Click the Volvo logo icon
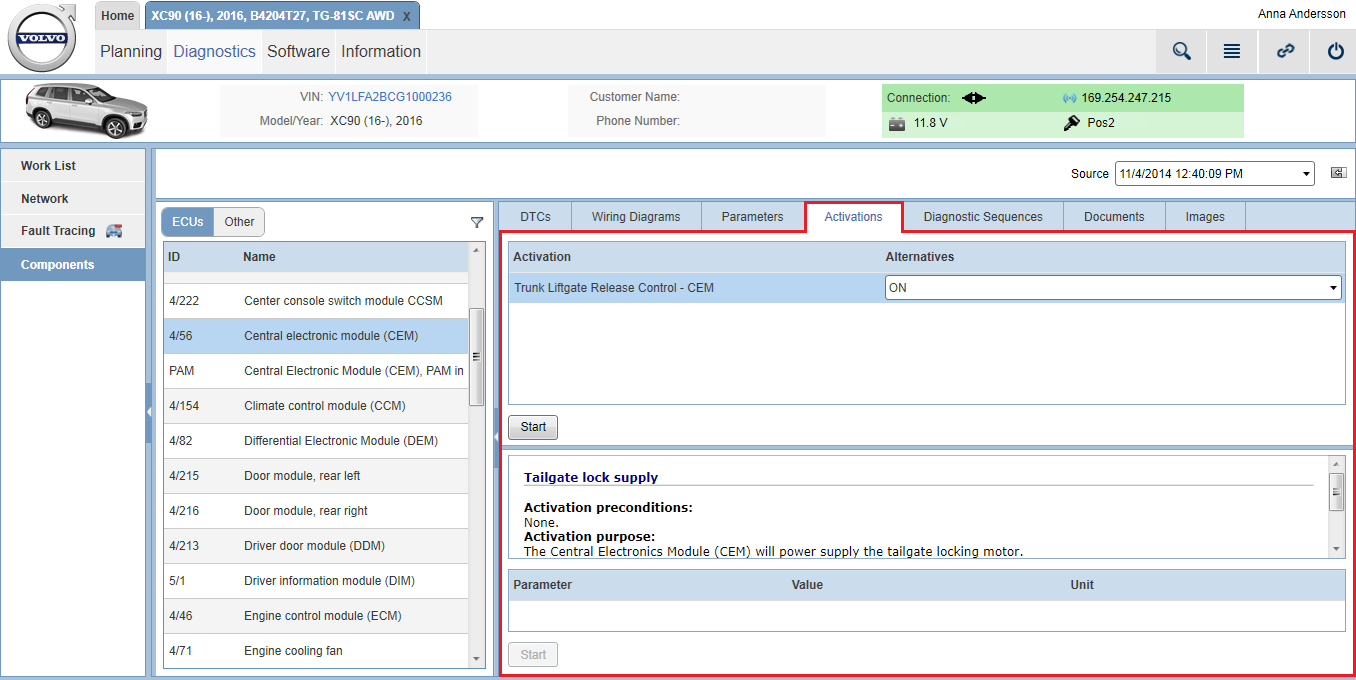Image resolution: width=1356 pixels, height=680 pixels. 42,38
